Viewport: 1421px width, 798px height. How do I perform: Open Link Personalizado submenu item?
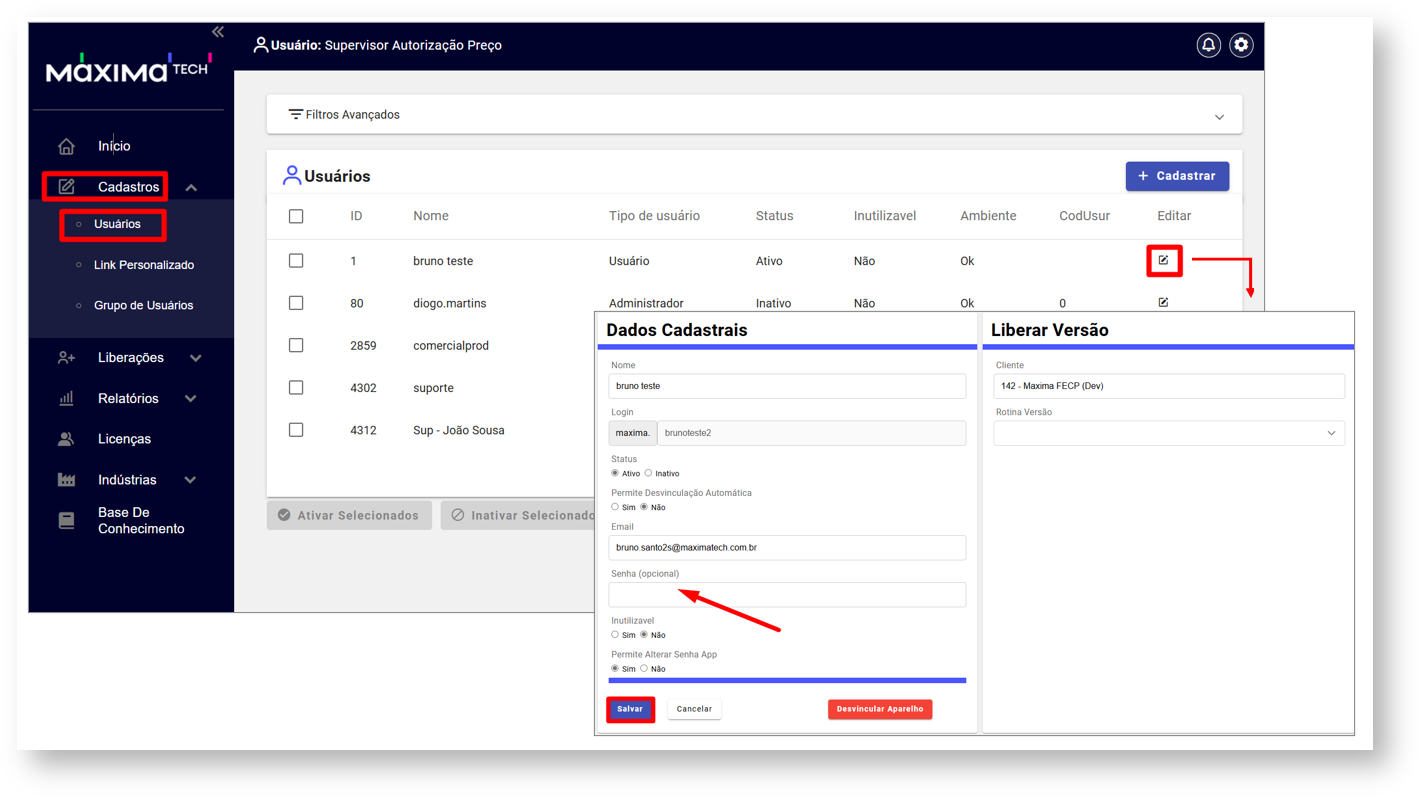pyautogui.click(x=143, y=265)
